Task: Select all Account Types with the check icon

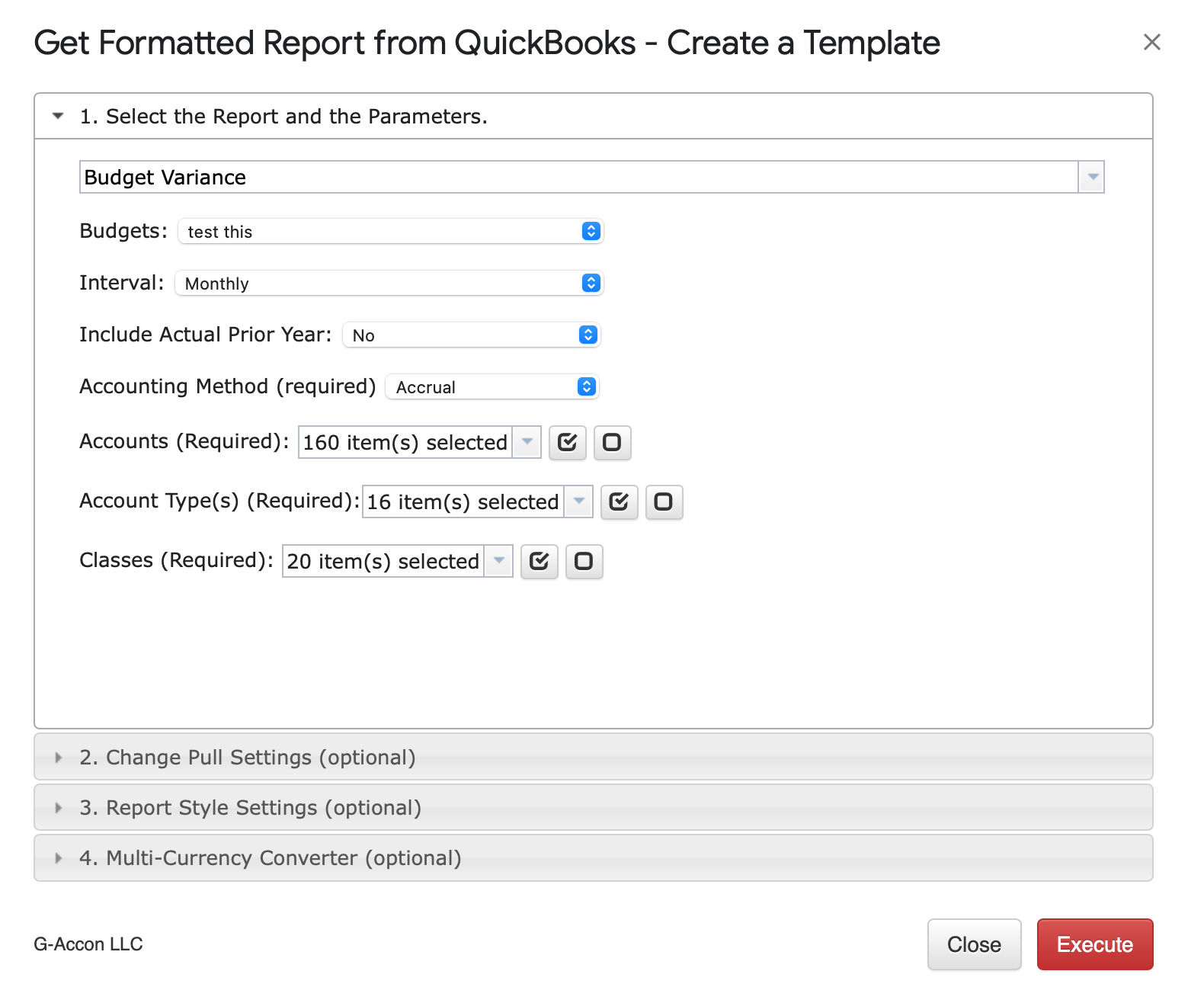Action: point(619,501)
